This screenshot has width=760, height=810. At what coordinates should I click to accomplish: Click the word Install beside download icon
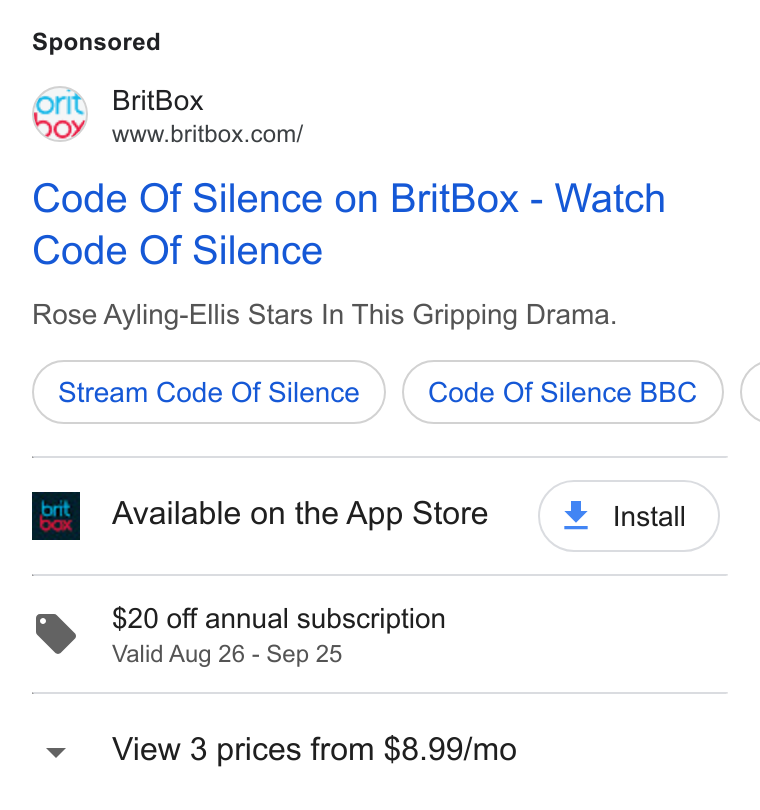tap(649, 516)
